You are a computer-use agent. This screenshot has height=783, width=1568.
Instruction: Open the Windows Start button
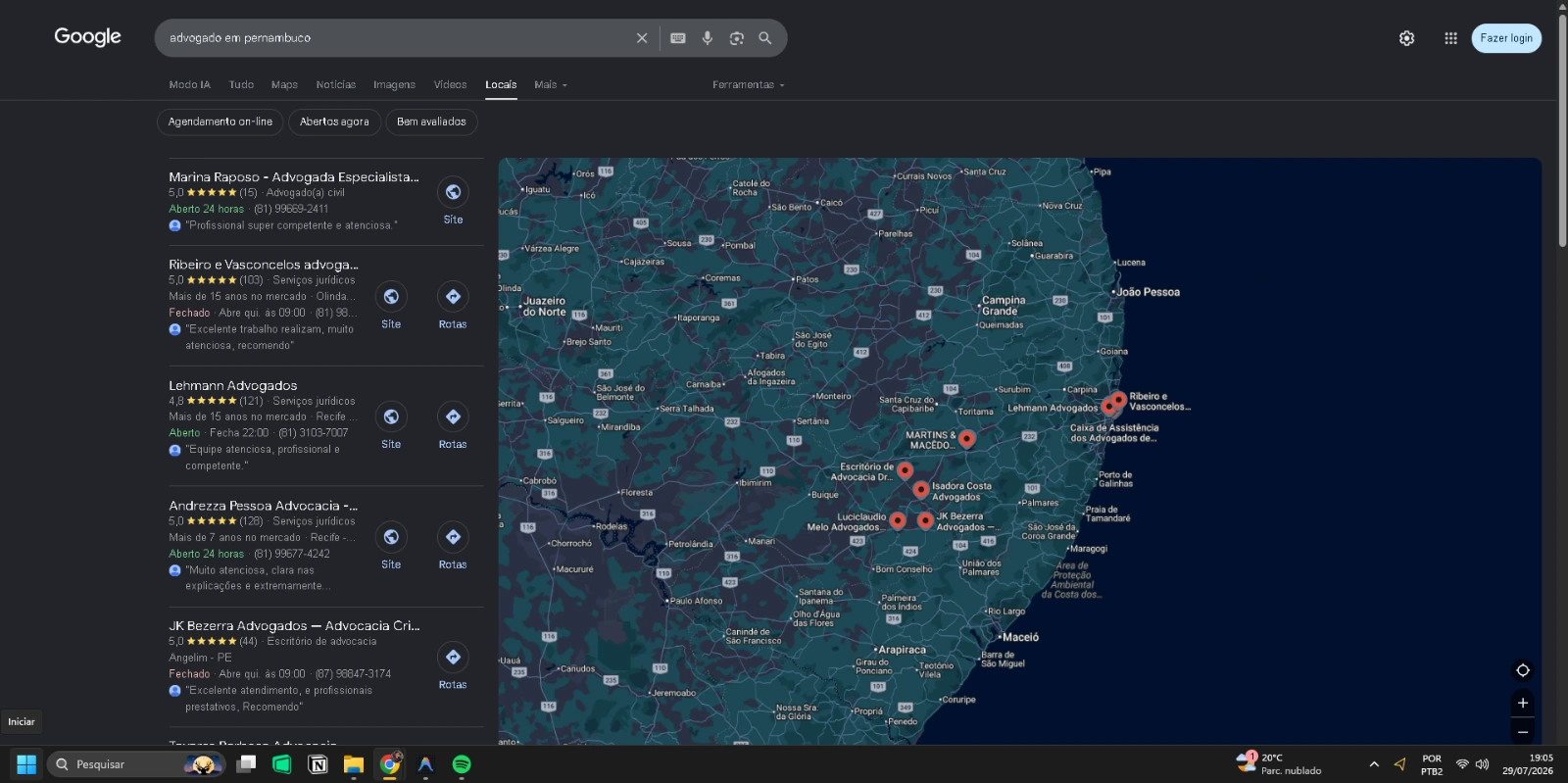26,764
